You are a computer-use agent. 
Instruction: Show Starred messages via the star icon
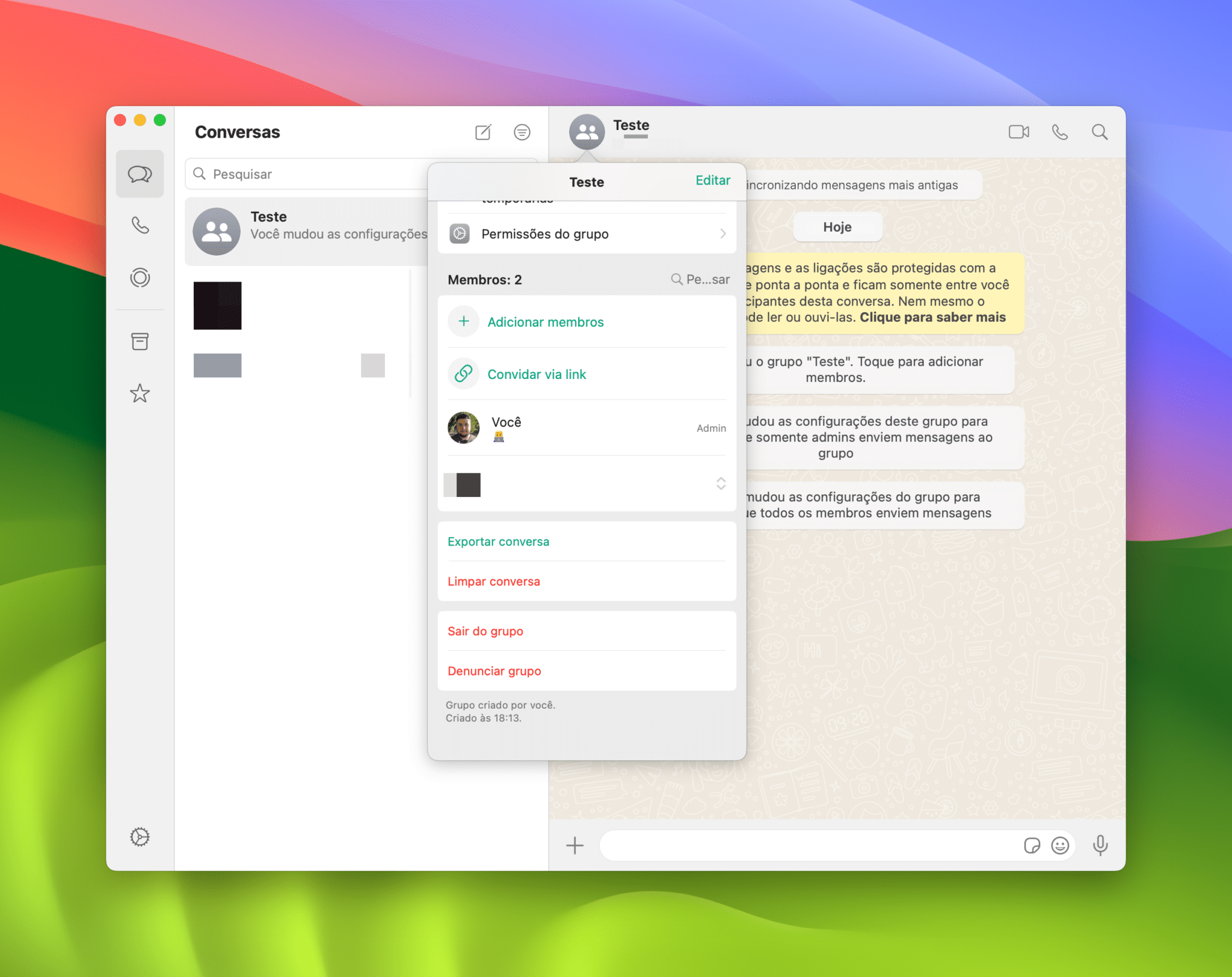[140, 393]
